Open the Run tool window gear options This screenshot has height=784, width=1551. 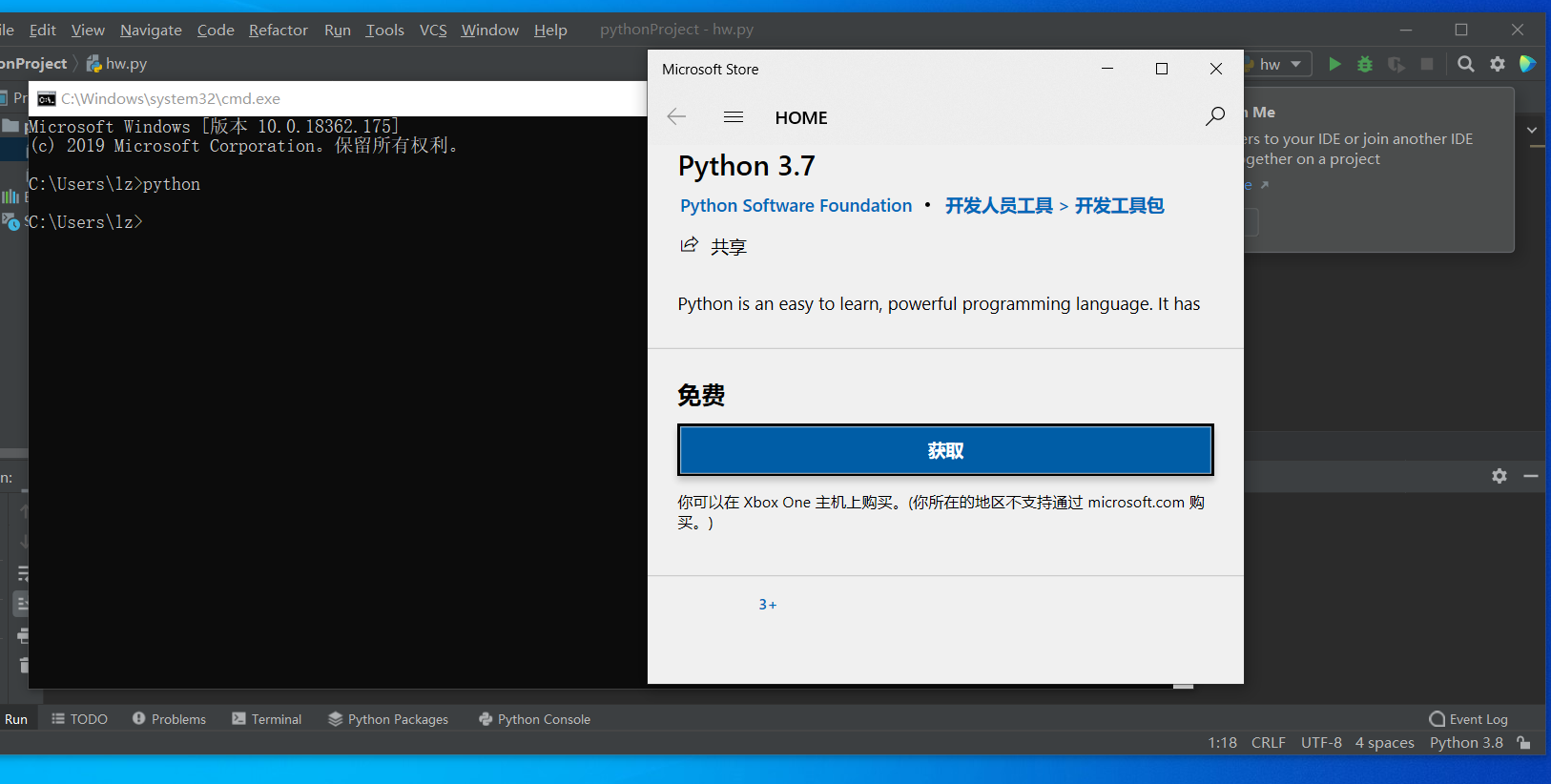click(1499, 476)
